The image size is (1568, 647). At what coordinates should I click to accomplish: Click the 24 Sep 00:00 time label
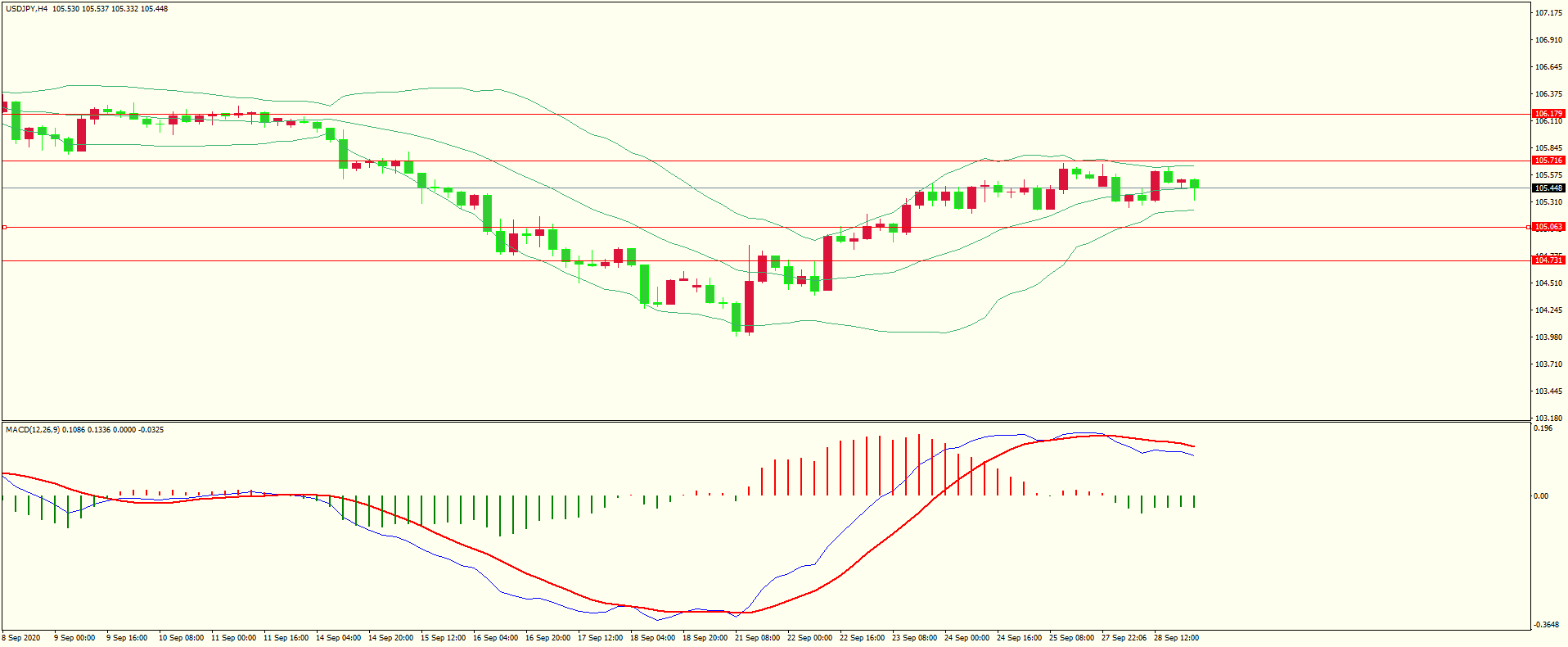(966, 638)
